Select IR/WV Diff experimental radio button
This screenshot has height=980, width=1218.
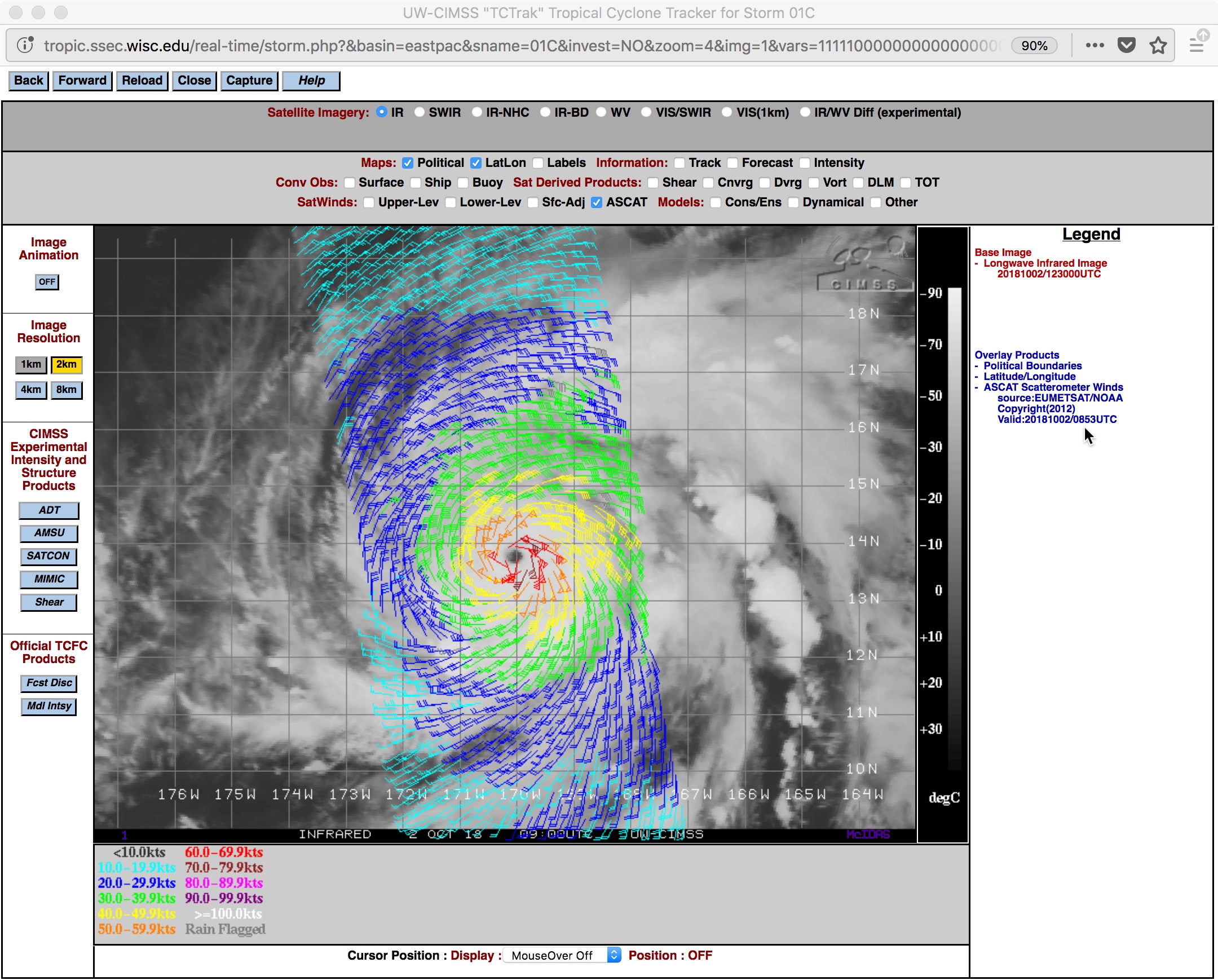[x=805, y=112]
